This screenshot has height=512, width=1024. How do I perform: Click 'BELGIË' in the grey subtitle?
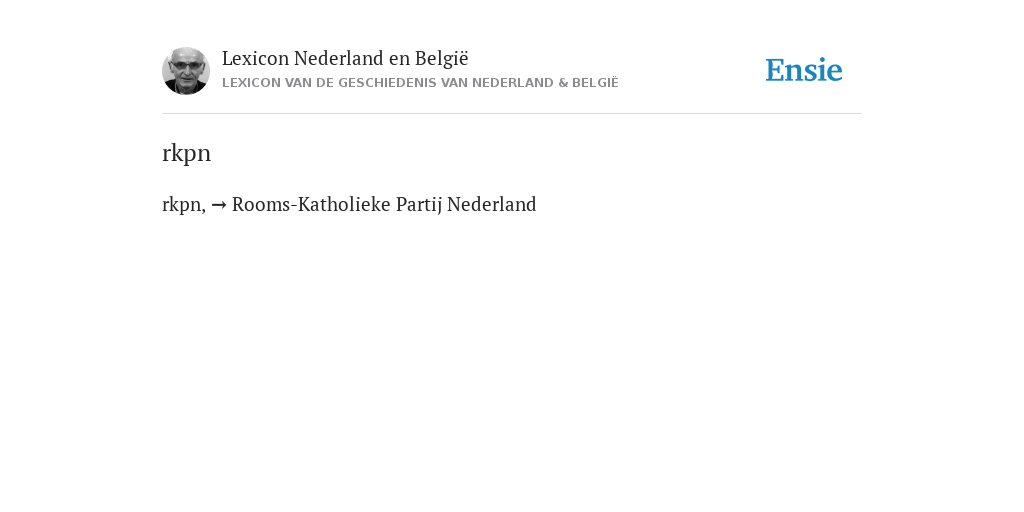595,83
